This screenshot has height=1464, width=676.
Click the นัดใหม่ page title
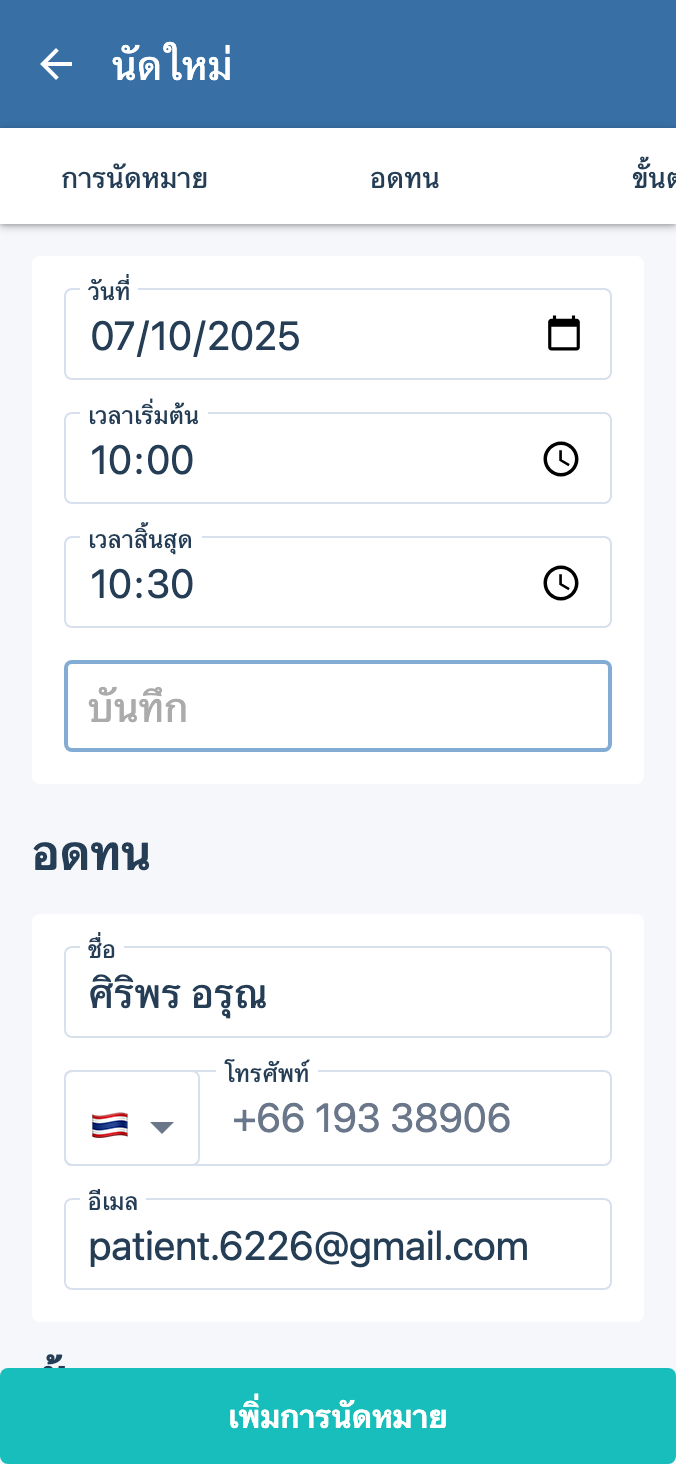tap(172, 66)
